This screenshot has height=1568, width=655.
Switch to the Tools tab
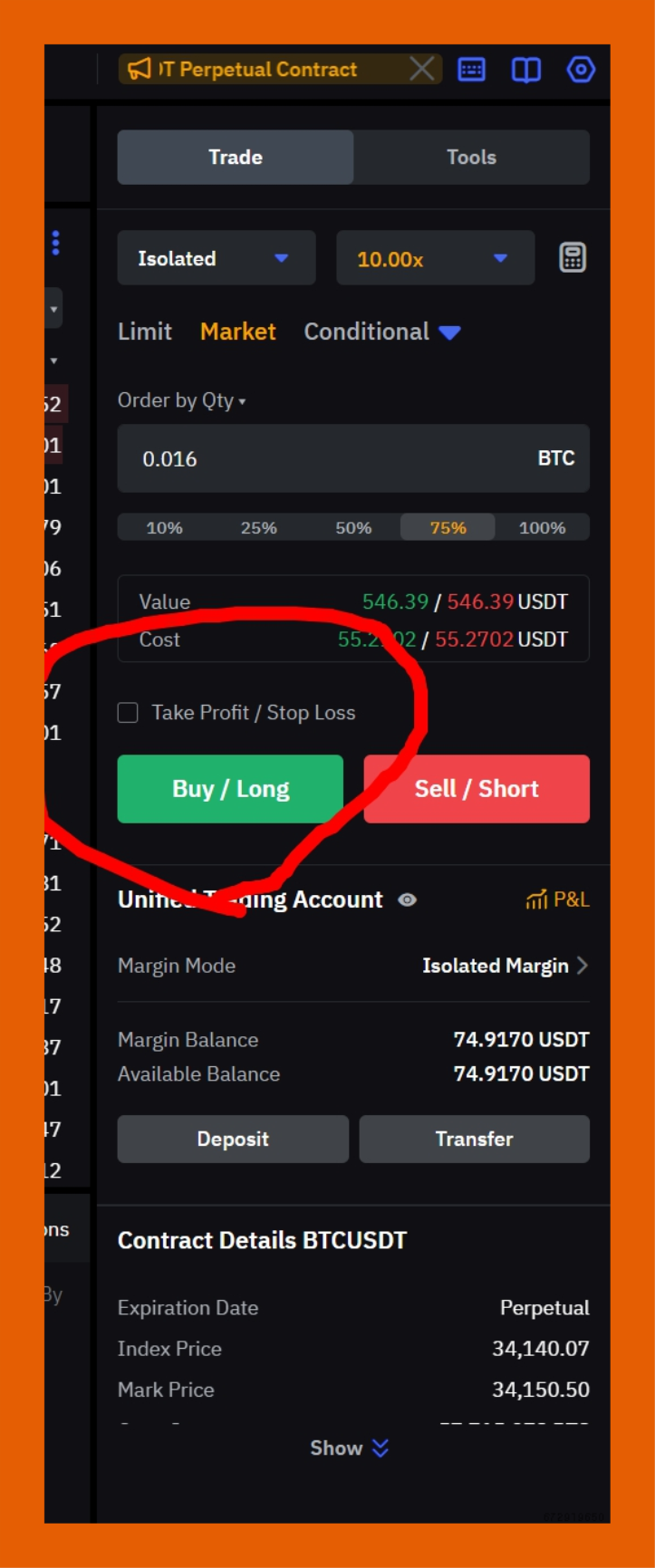471,157
